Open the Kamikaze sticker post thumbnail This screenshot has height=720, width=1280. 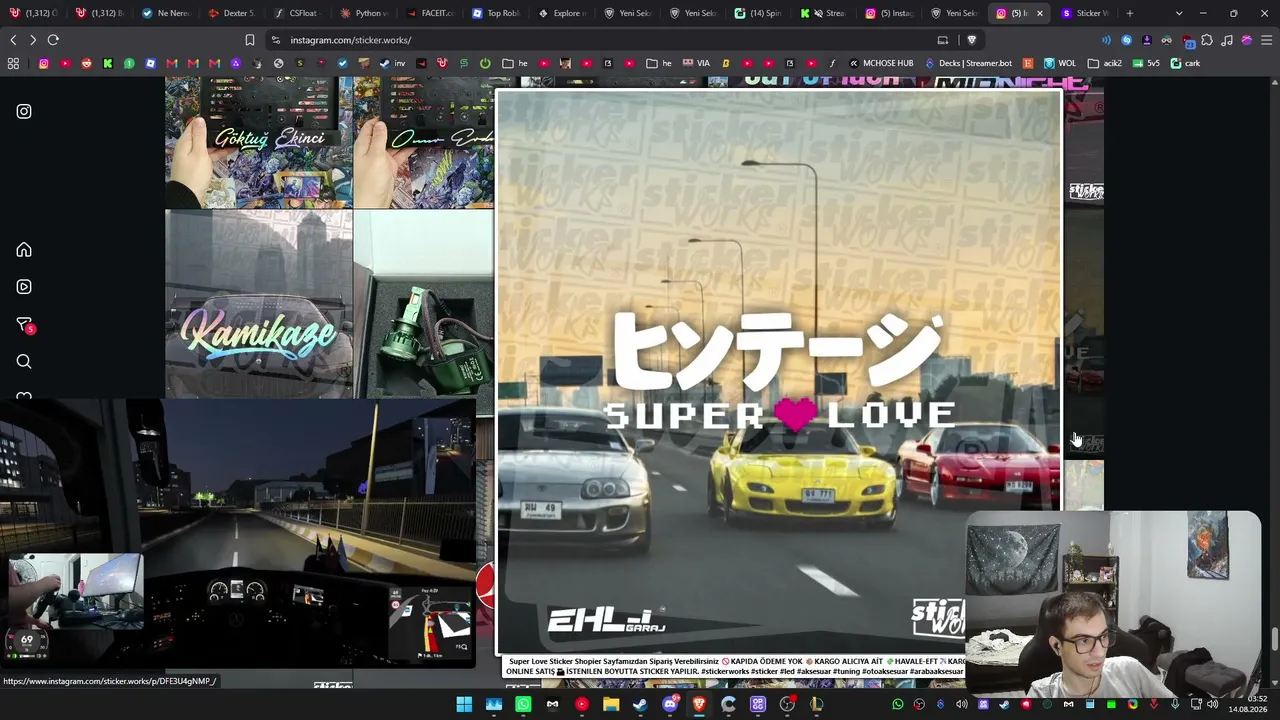coord(259,304)
